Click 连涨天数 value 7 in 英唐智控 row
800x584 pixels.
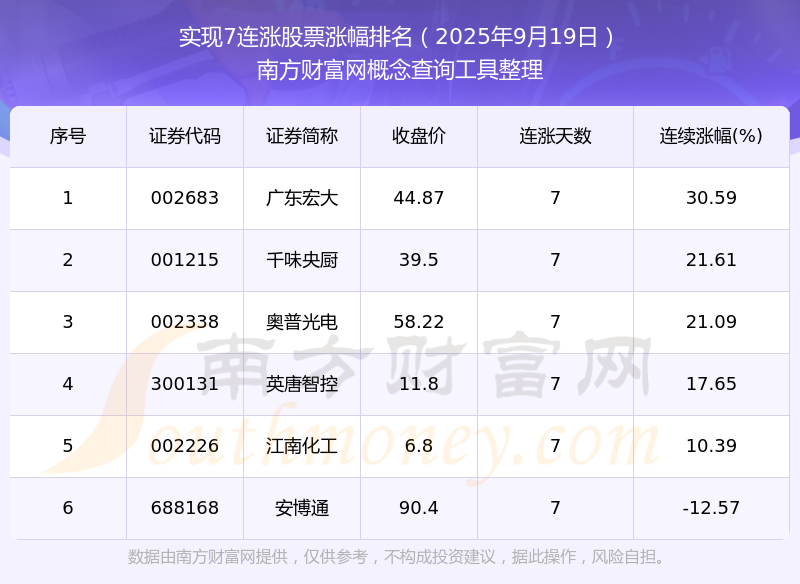(x=556, y=384)
